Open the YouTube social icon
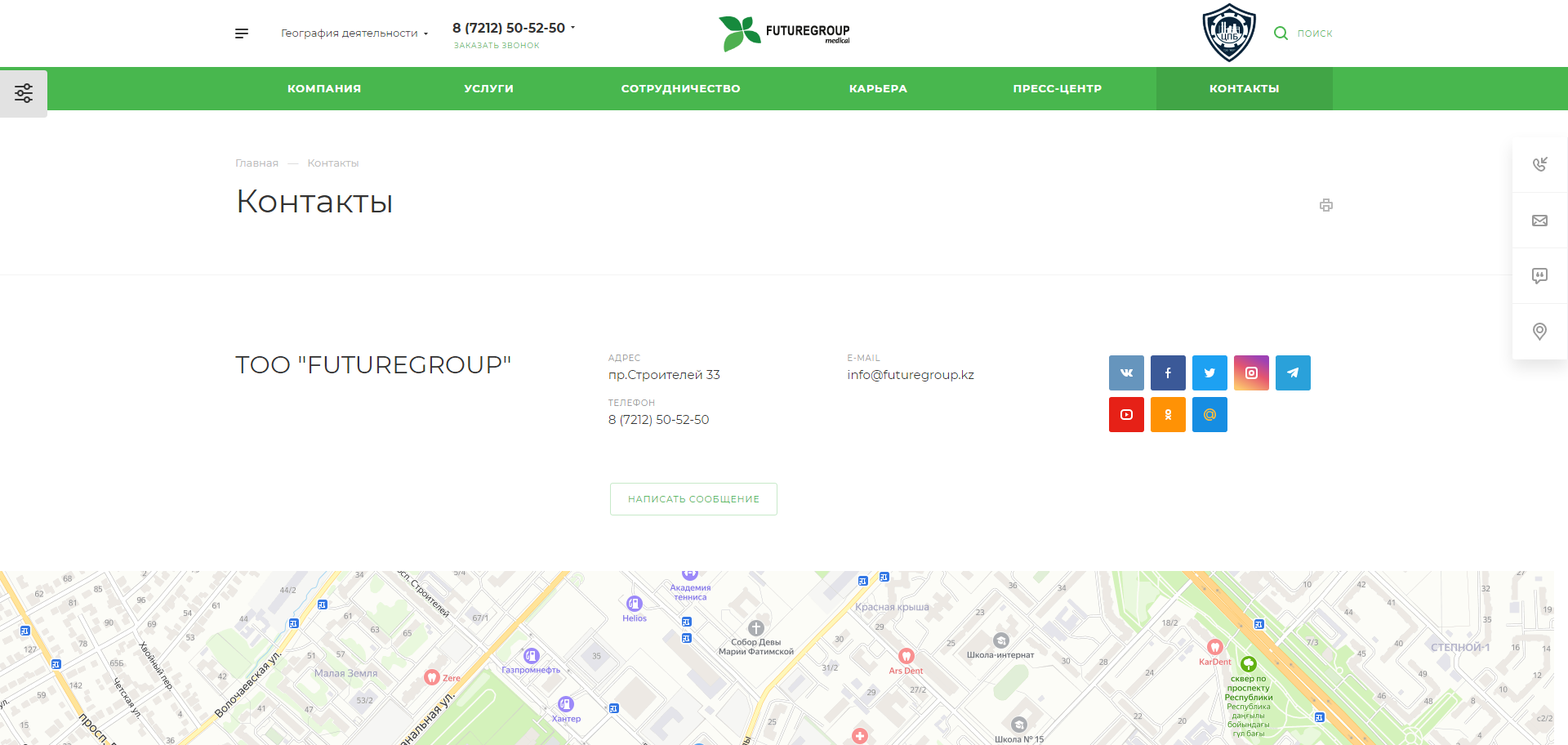Screen dimensions: 1568x745 pos(1126,414)
